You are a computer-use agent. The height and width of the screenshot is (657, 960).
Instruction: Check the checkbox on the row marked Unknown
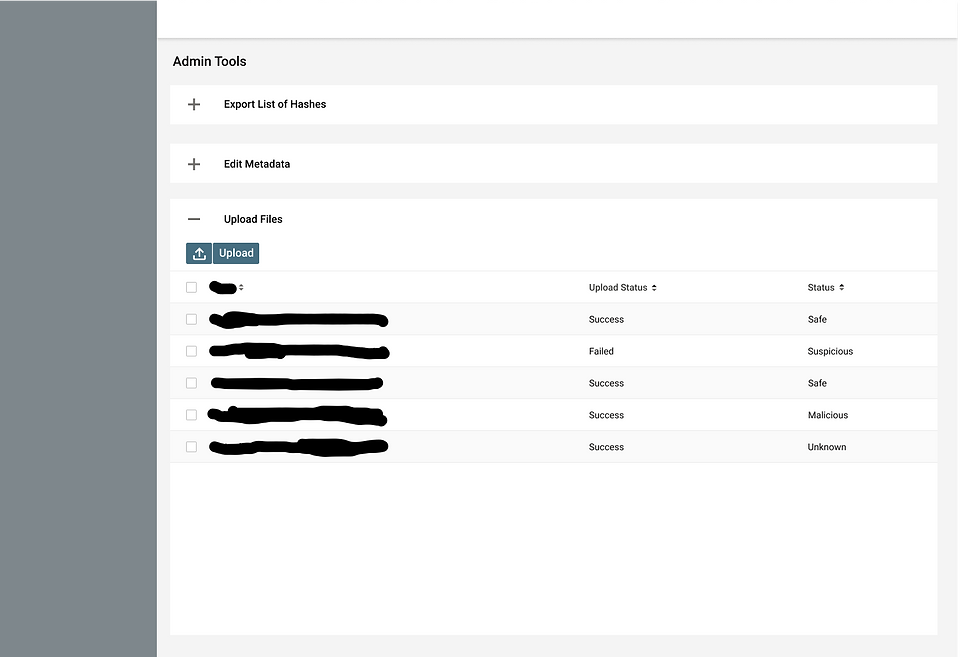coord(191,446)
